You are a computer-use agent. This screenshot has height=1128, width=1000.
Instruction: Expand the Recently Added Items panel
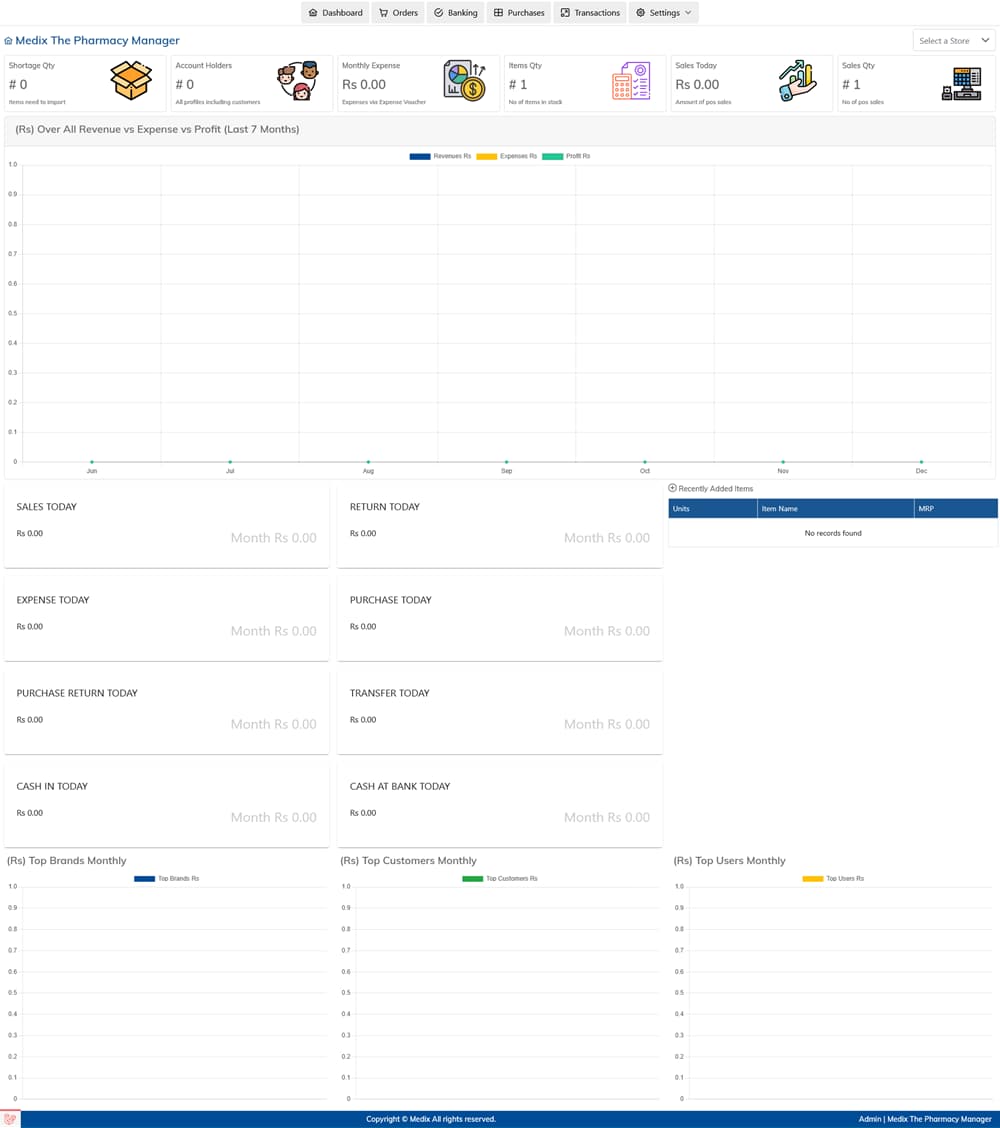point(673,488)
